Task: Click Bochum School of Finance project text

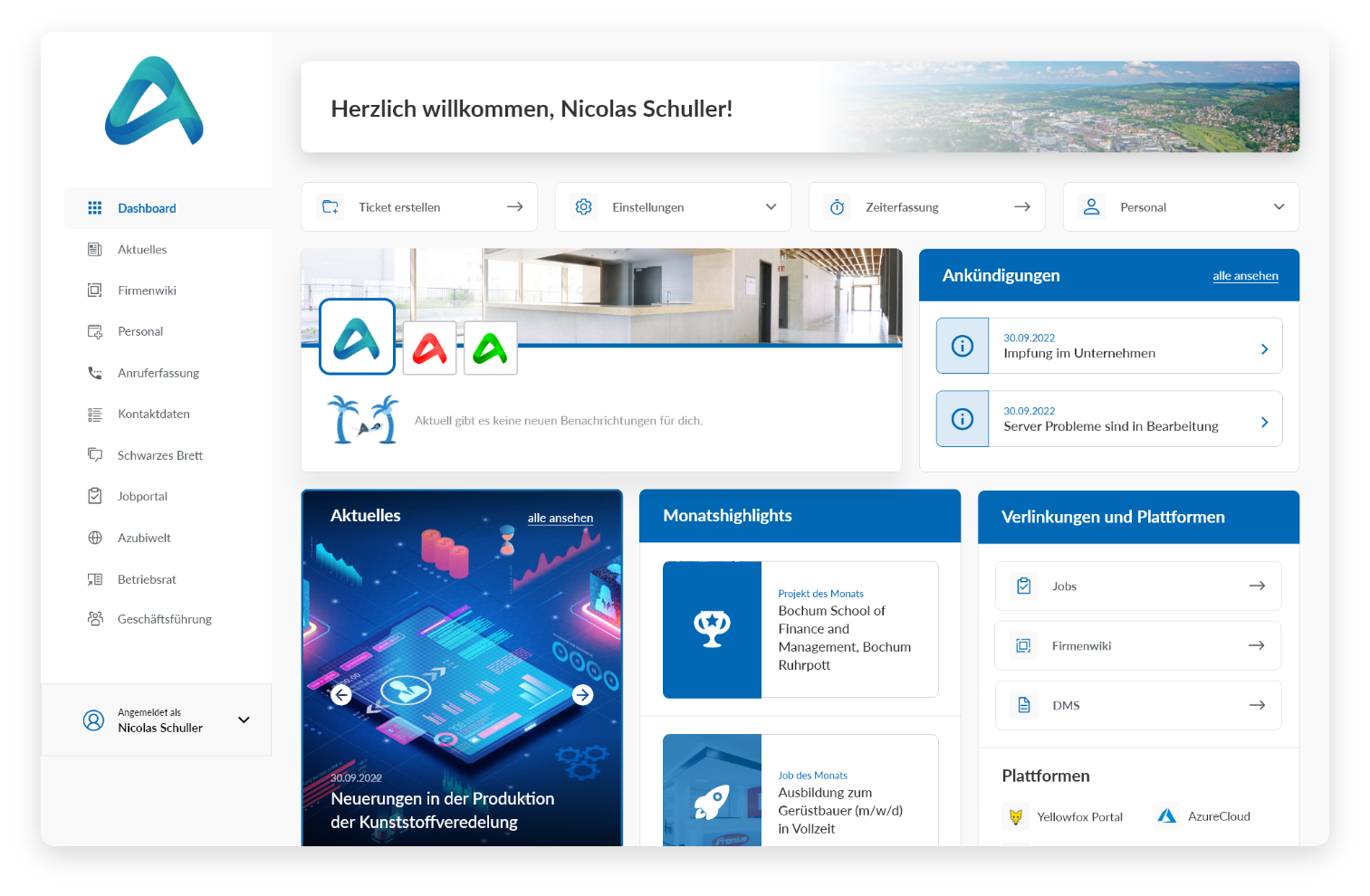Action: [x=845, y=638]
